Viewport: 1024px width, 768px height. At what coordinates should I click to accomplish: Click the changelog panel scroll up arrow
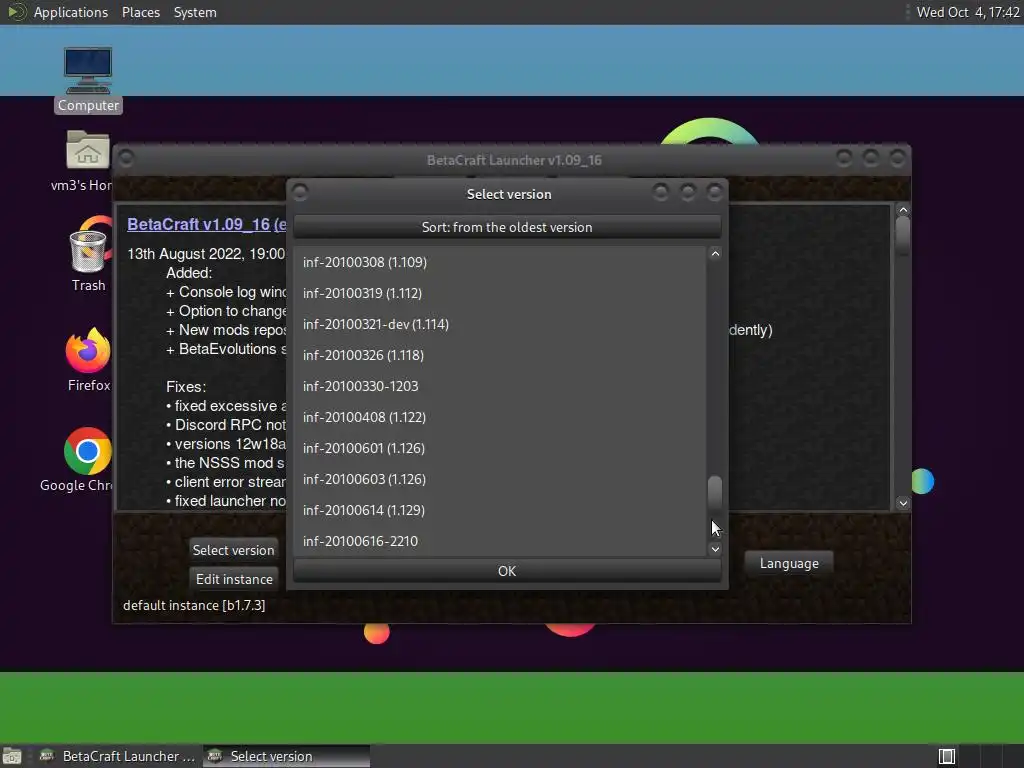(x=903, y=210)
